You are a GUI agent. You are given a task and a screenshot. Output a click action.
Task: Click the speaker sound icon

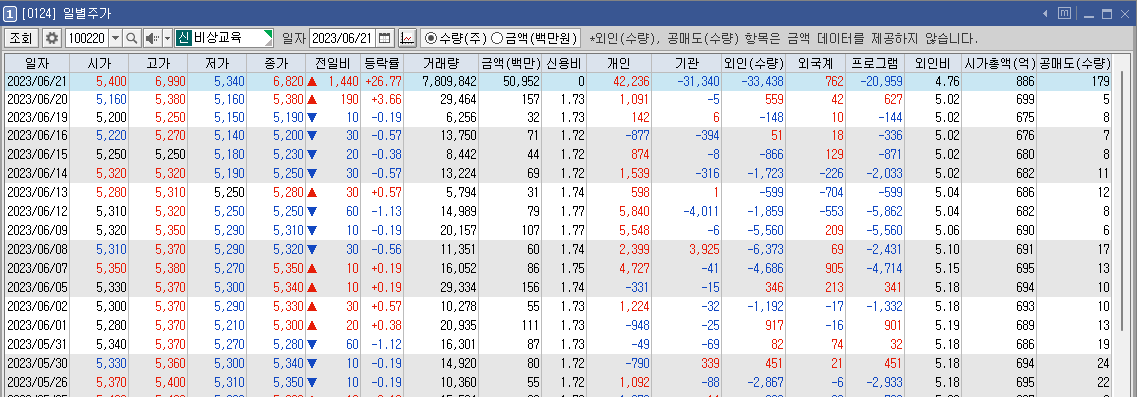(152, 38)
